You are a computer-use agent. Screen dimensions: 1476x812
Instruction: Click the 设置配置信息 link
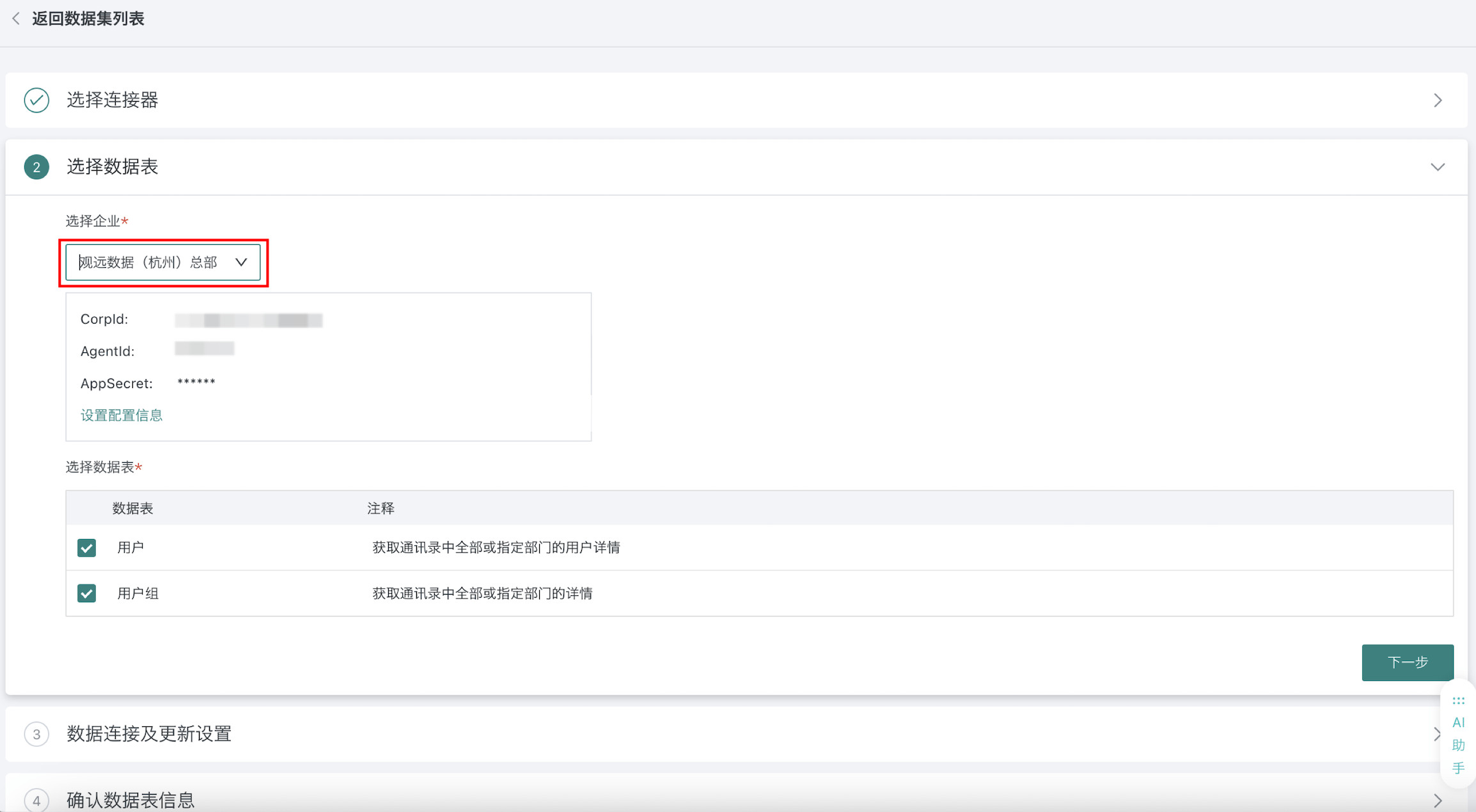click(122, 416)
